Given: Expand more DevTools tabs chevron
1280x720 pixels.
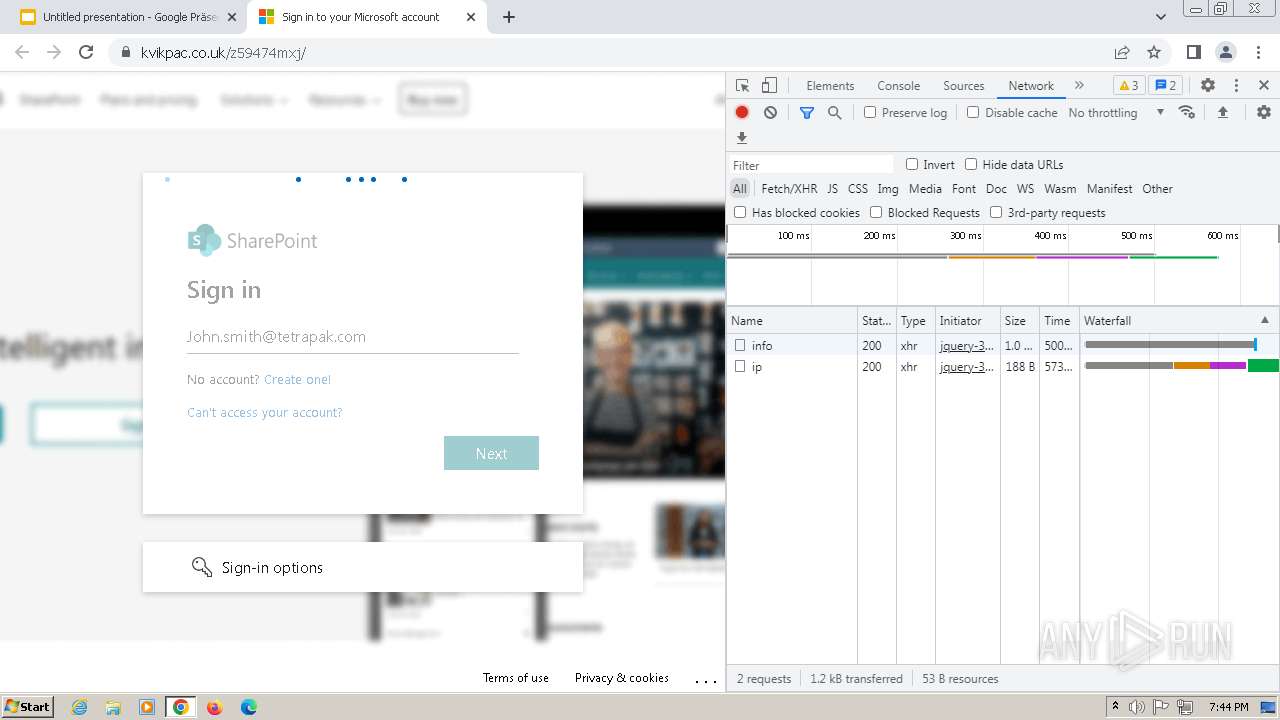Looking at the screenshot, I should click(x=1079, y=86).
